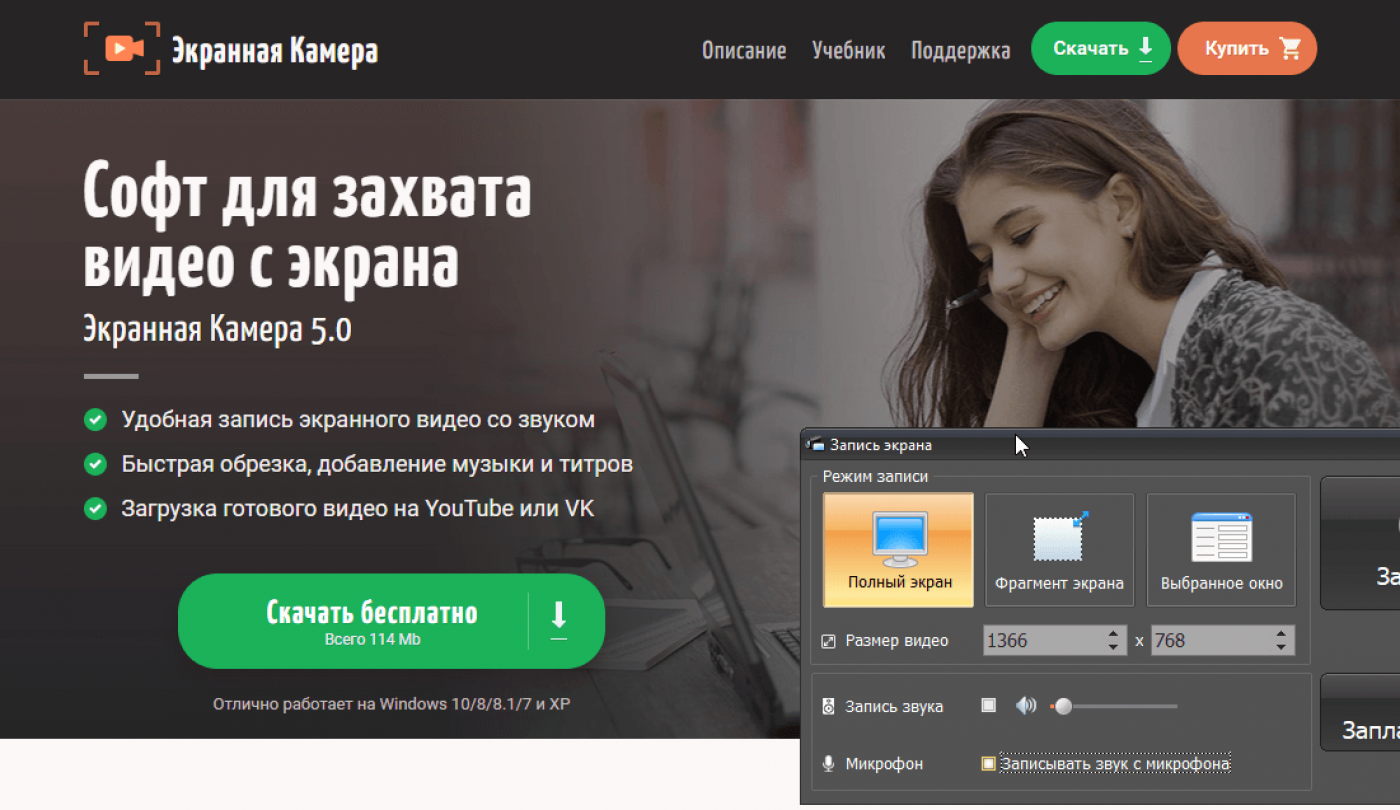Toggle the Запись звука checkbox
Viewport: 1400px width, 810px height.
pyautogui.click(x=988, y=706)
